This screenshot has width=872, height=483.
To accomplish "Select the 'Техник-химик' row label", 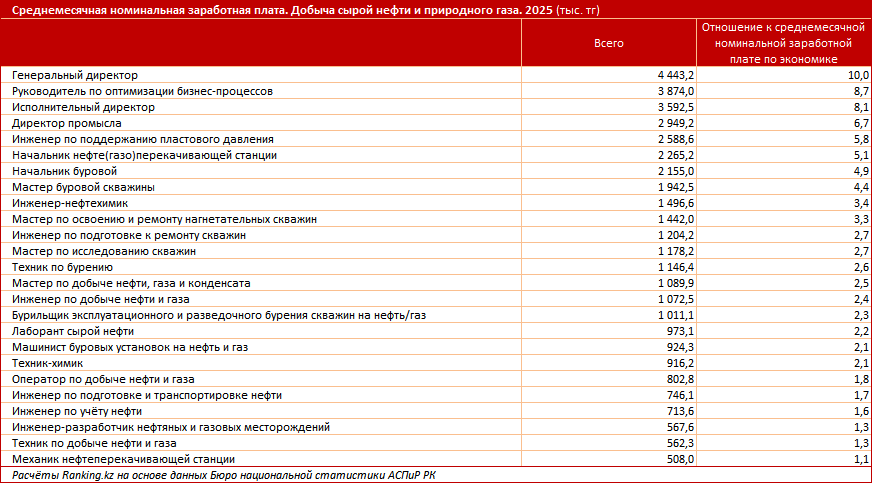I will click(47, 364).
